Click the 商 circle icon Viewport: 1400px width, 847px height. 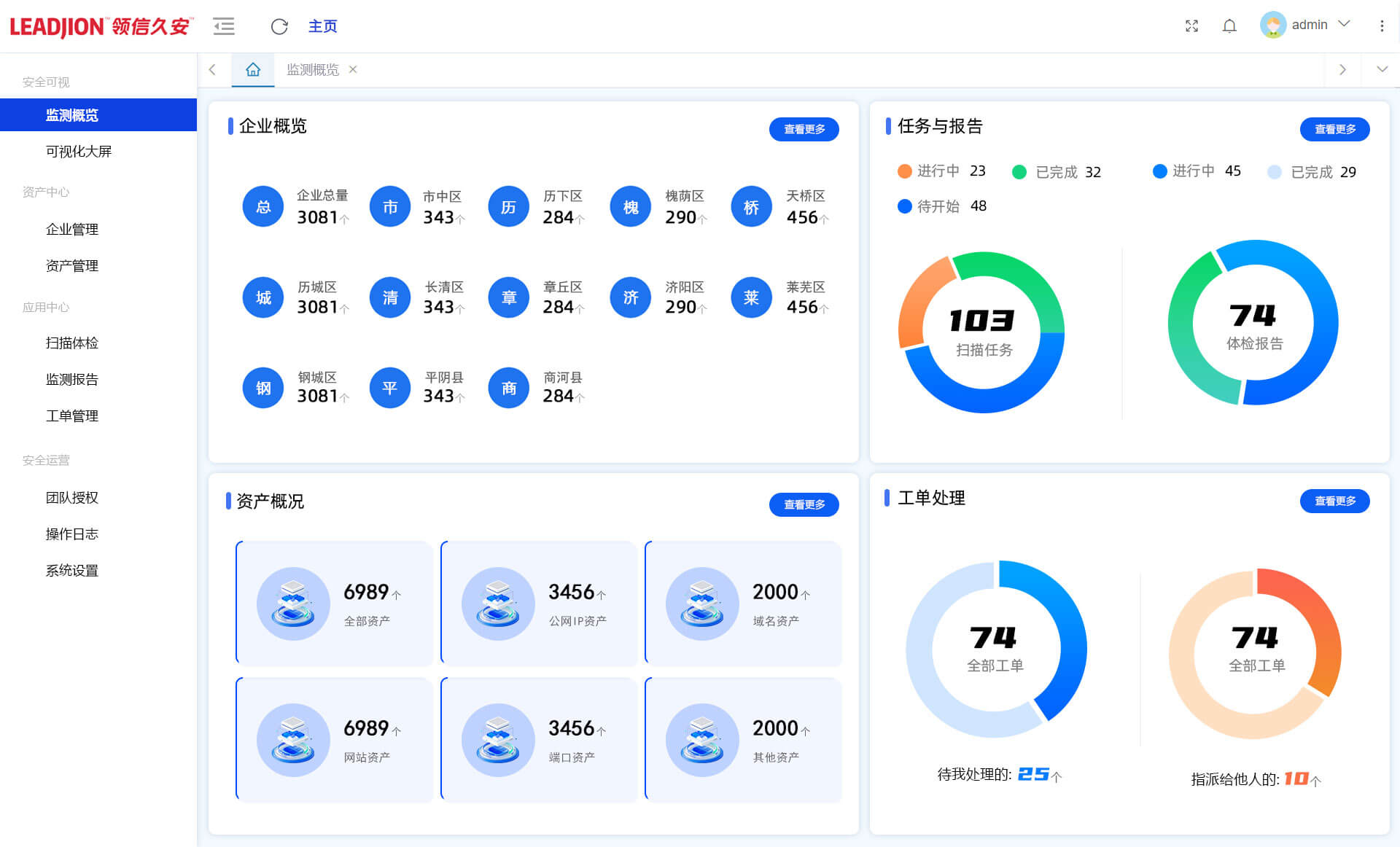tap(508, 388)
